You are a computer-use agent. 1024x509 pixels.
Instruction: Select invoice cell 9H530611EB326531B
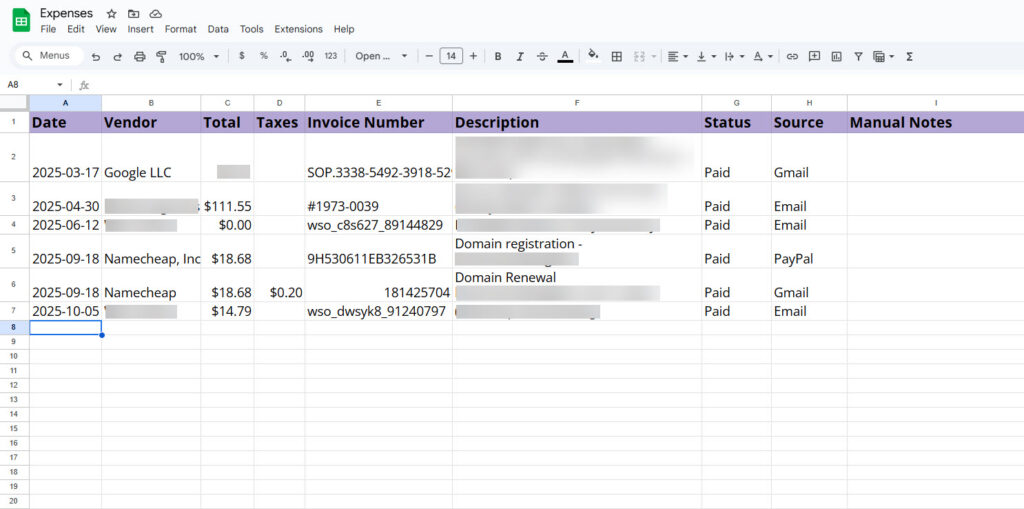pyautogui.click(x=378, y=251)
